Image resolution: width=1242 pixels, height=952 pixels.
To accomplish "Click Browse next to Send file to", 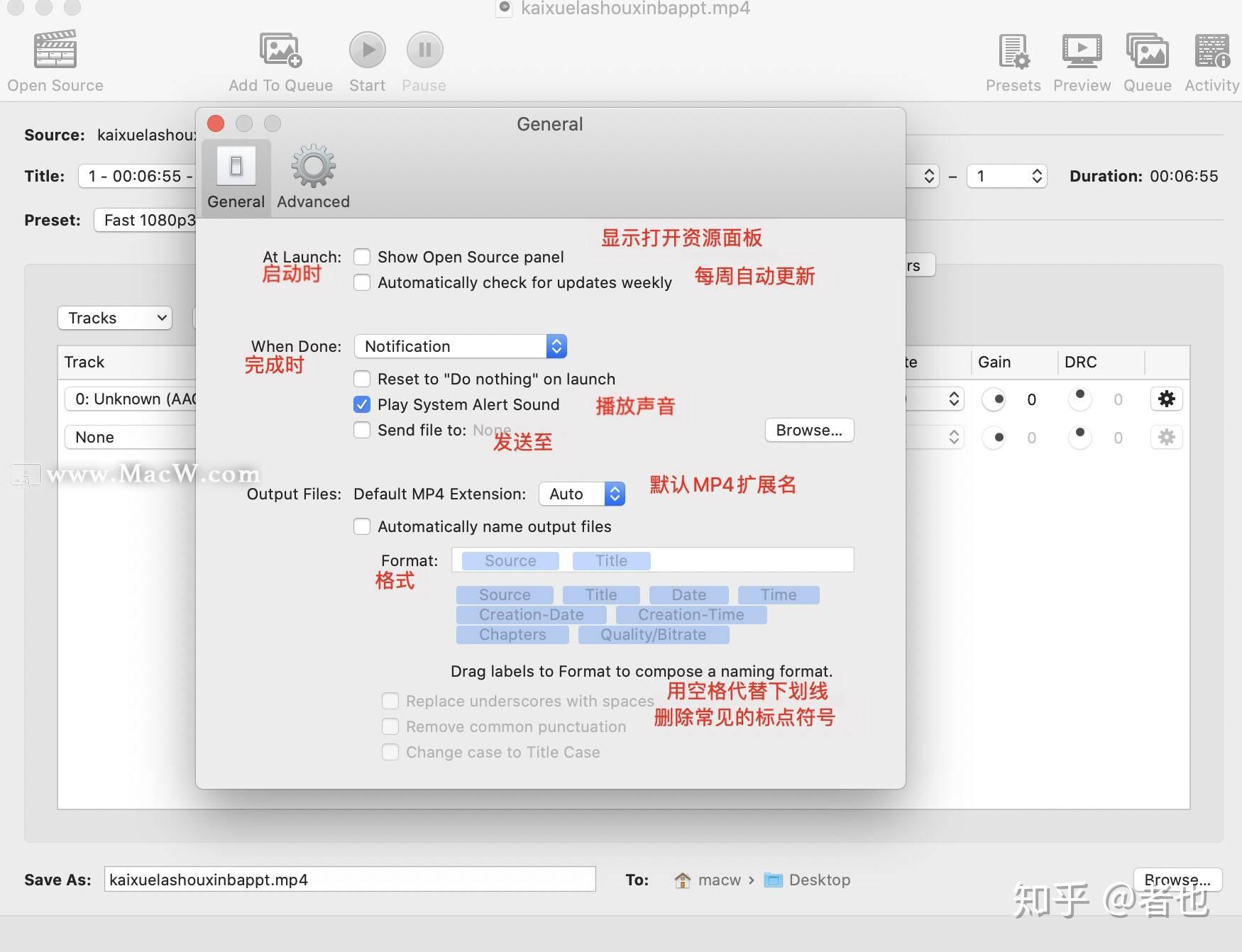I will pyautogui.click(x=808, y=430).
